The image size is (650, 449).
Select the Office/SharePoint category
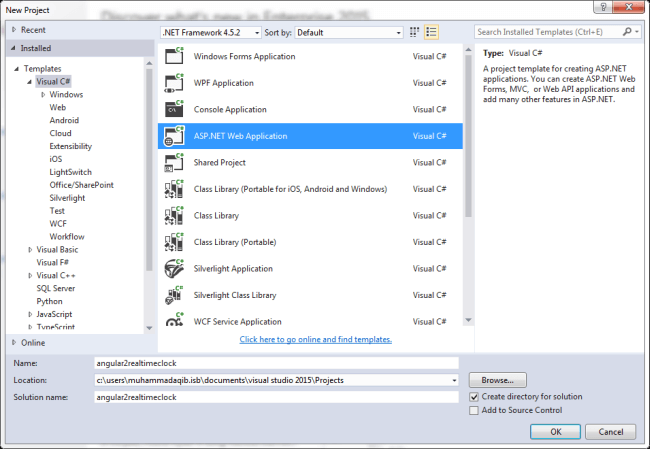(x=81, y=185)
